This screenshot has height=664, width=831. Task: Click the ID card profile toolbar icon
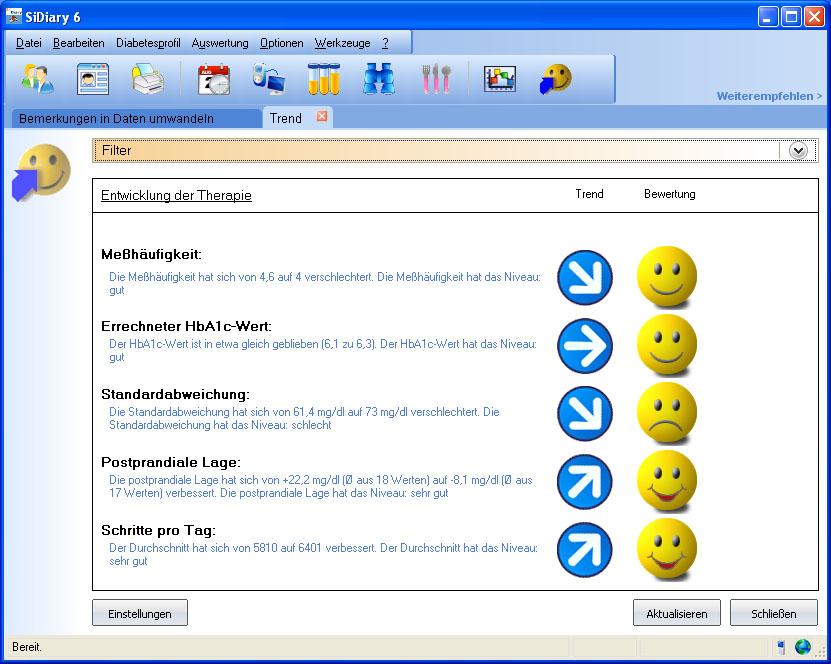[x=93, y=79]
